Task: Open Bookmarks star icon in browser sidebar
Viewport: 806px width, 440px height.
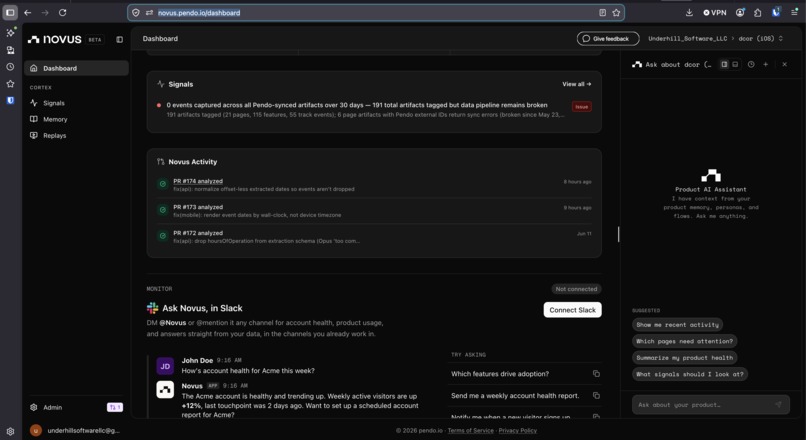Action: (10, 84)
